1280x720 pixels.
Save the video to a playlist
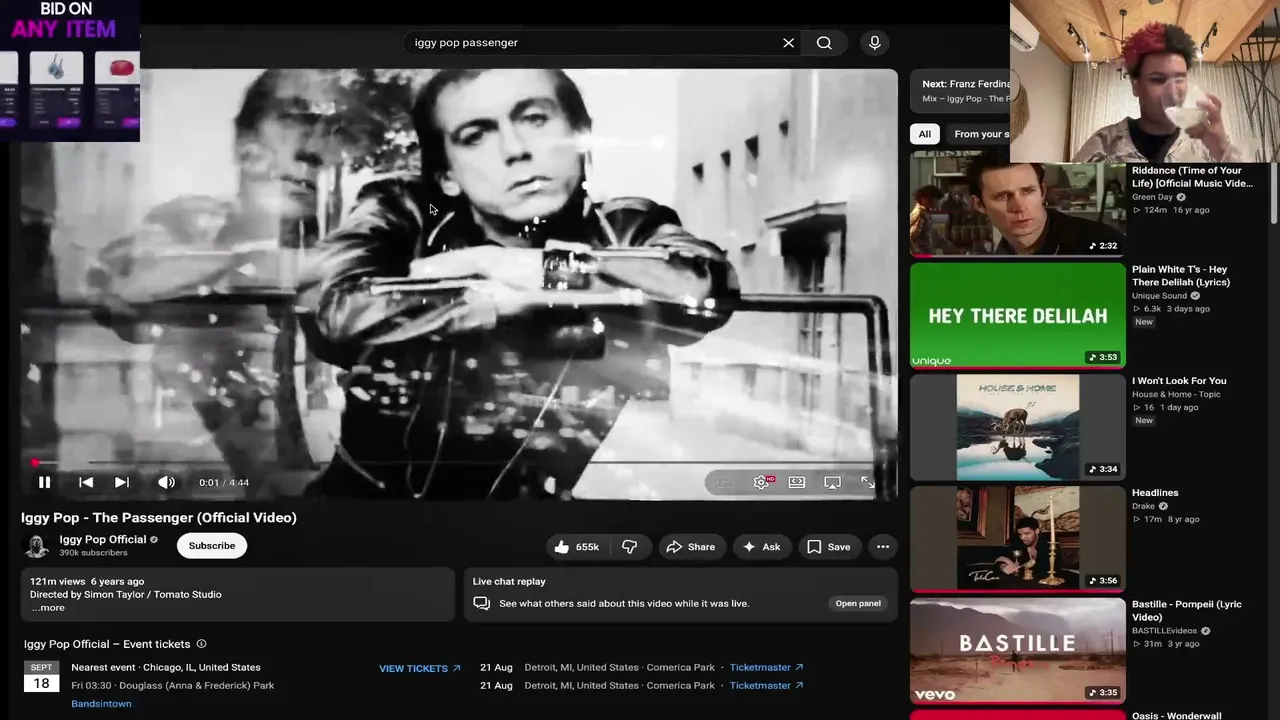pos(829,547)
